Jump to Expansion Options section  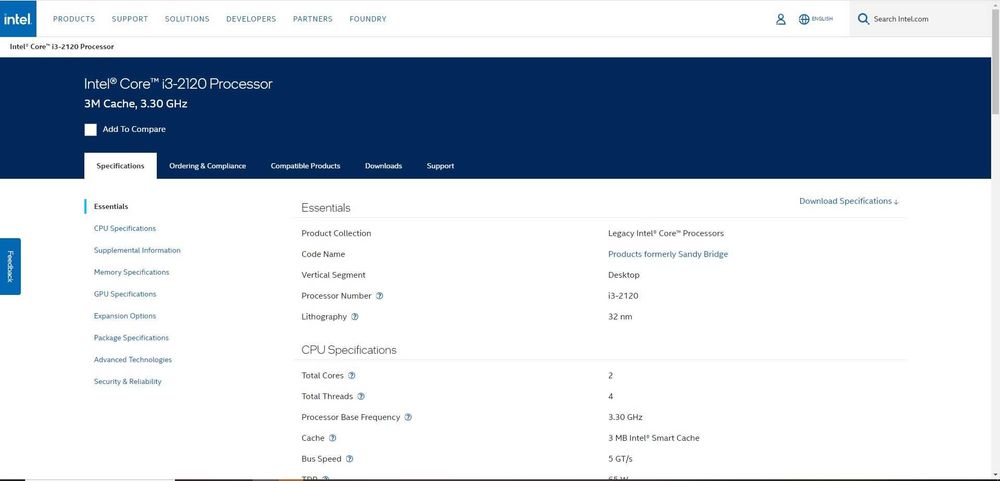click(x=125, y=316)
